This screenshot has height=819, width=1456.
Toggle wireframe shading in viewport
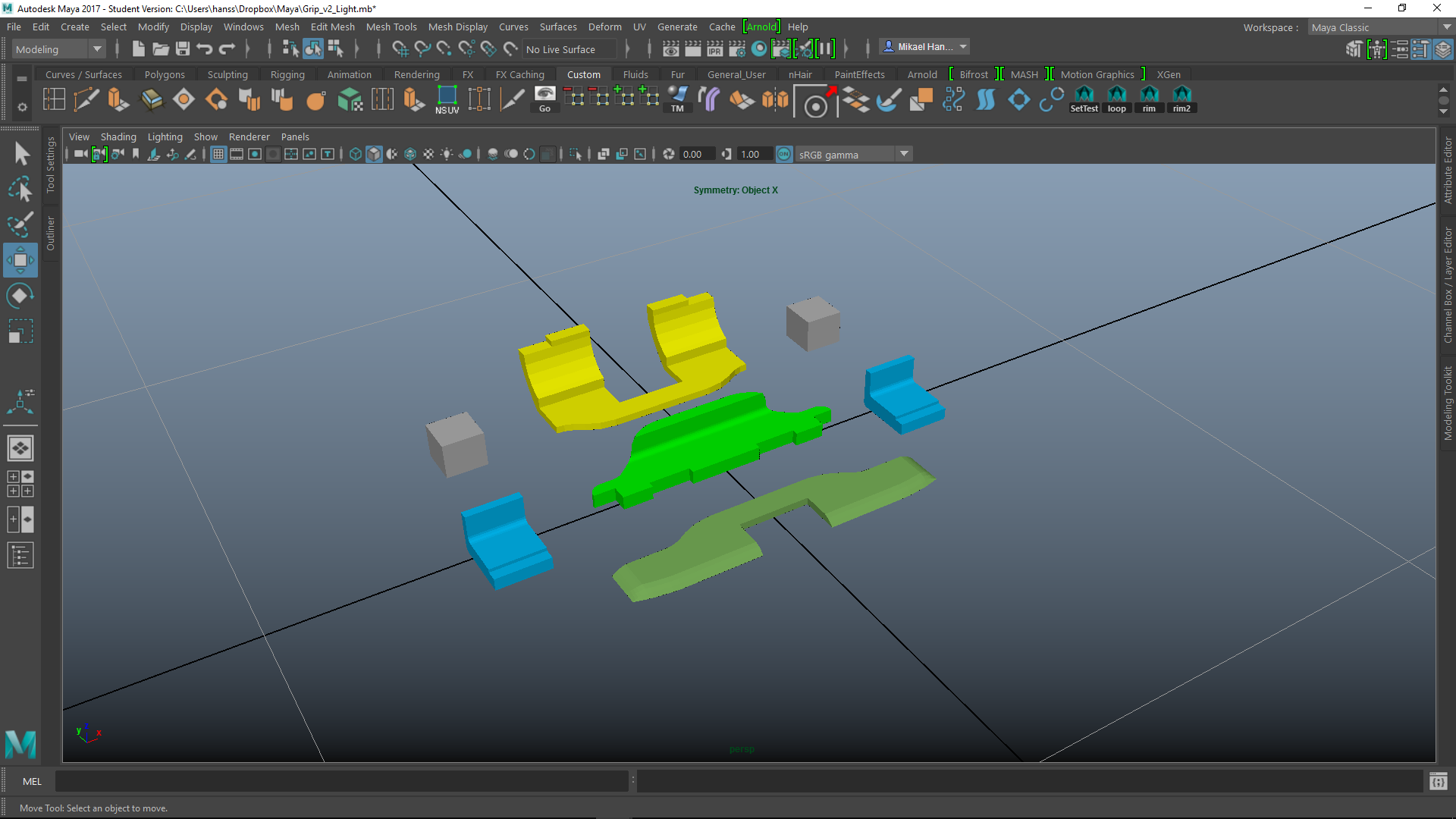(x=356, y=154)
